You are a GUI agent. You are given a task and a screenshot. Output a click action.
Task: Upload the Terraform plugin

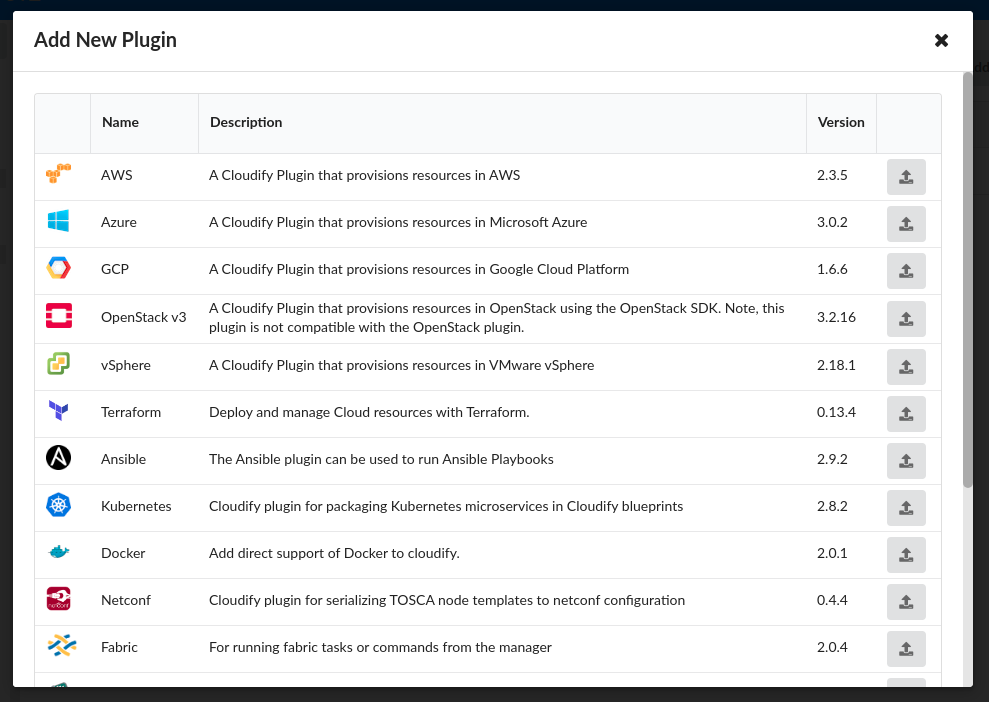[x=906, y=414]
